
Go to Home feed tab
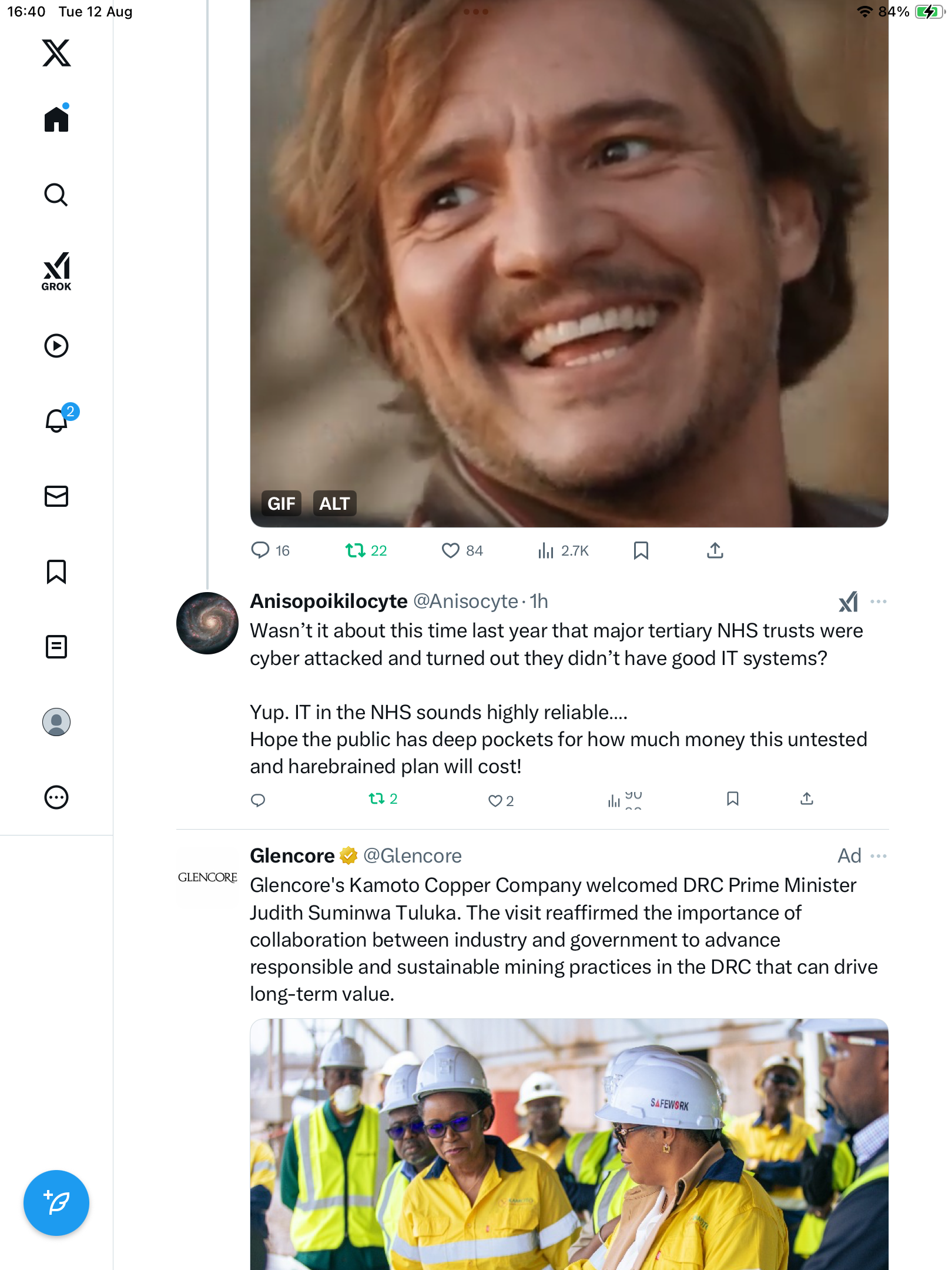tap(56, 119)
